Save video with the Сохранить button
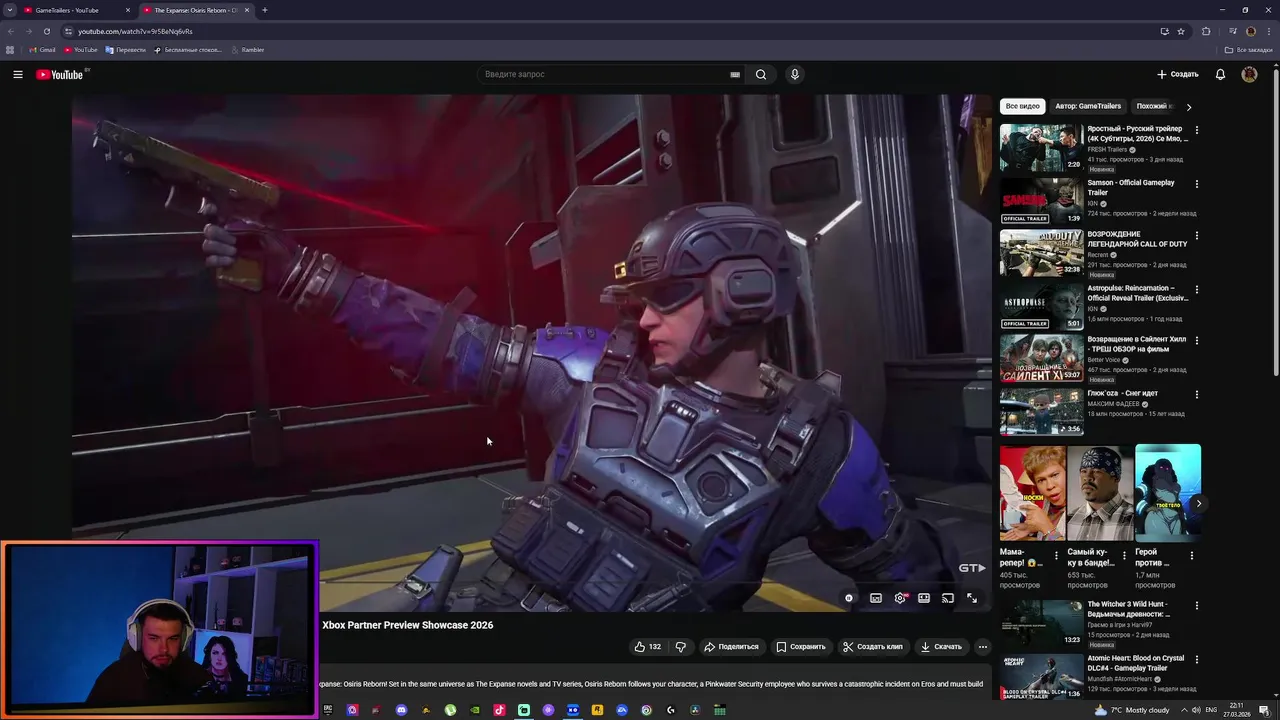 point(801,647)
